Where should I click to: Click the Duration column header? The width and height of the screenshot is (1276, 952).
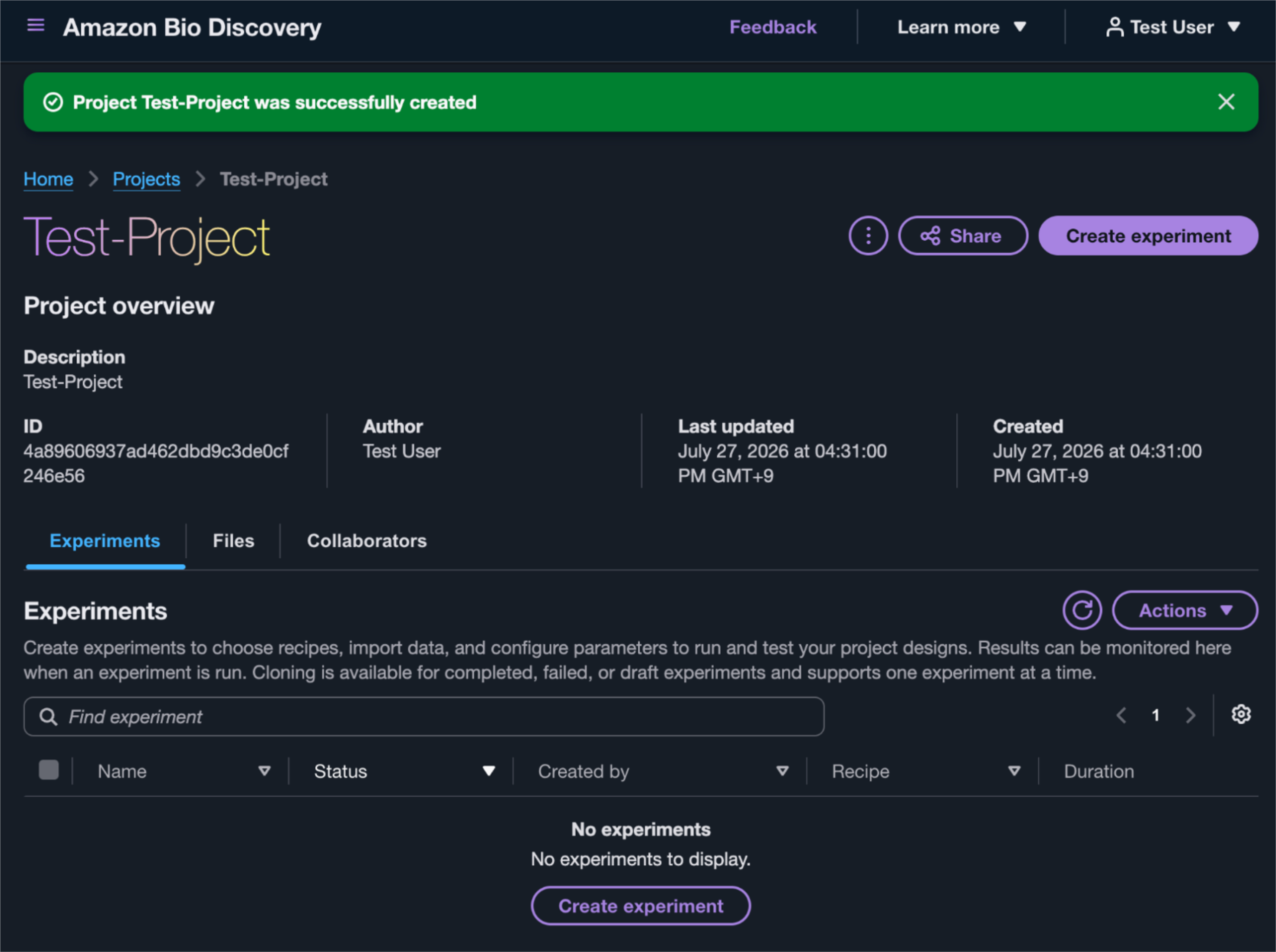1099,771
